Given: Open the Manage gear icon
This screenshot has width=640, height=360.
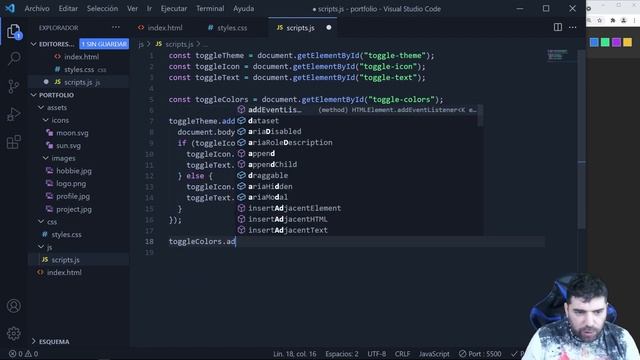Looking at the screenshot, I should click(x=14, y=333).
